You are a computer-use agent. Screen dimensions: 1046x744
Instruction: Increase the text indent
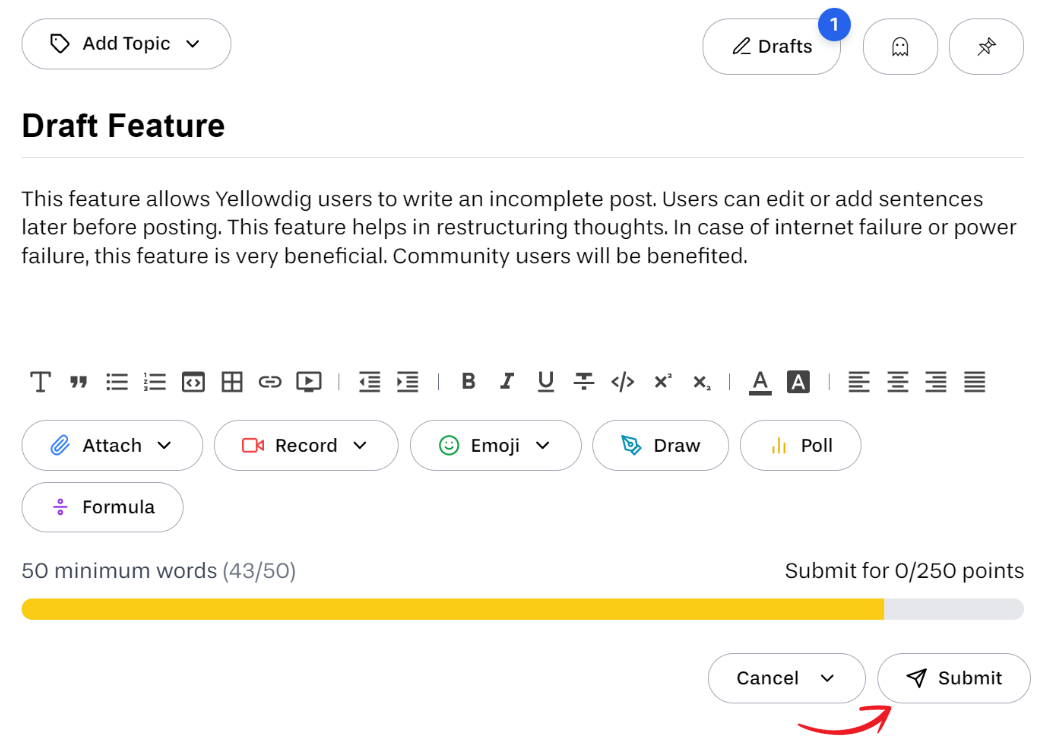[408, 382]
